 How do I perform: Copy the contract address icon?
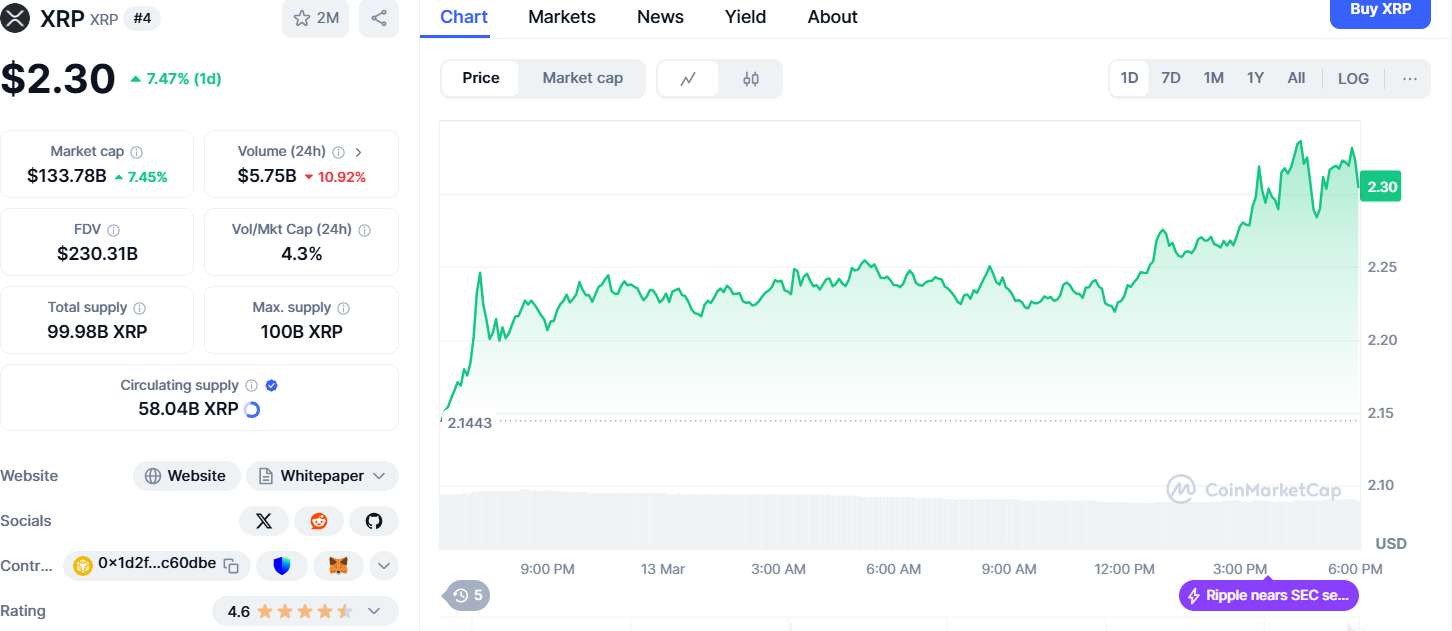click(231, 565)
